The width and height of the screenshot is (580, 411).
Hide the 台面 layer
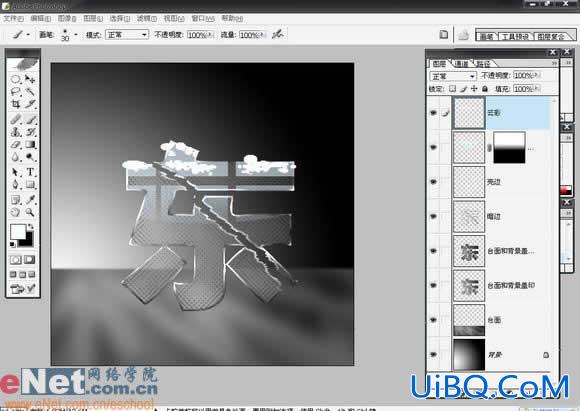tap(433, 320)
